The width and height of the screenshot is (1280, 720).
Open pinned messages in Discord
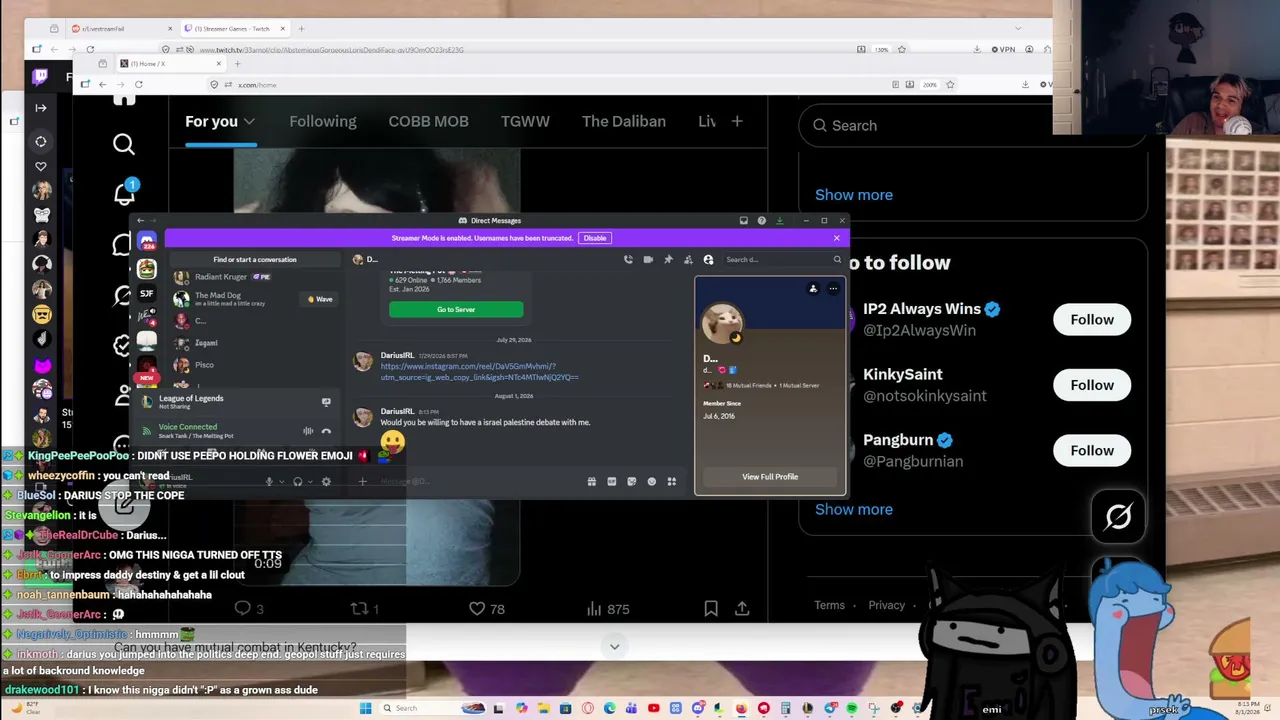(x=668, y=259)
